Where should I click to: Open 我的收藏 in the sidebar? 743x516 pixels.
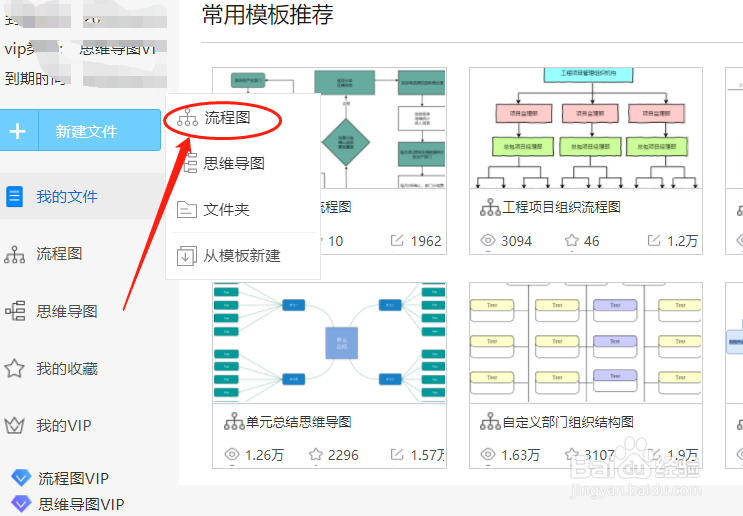(x=67, y=369)
